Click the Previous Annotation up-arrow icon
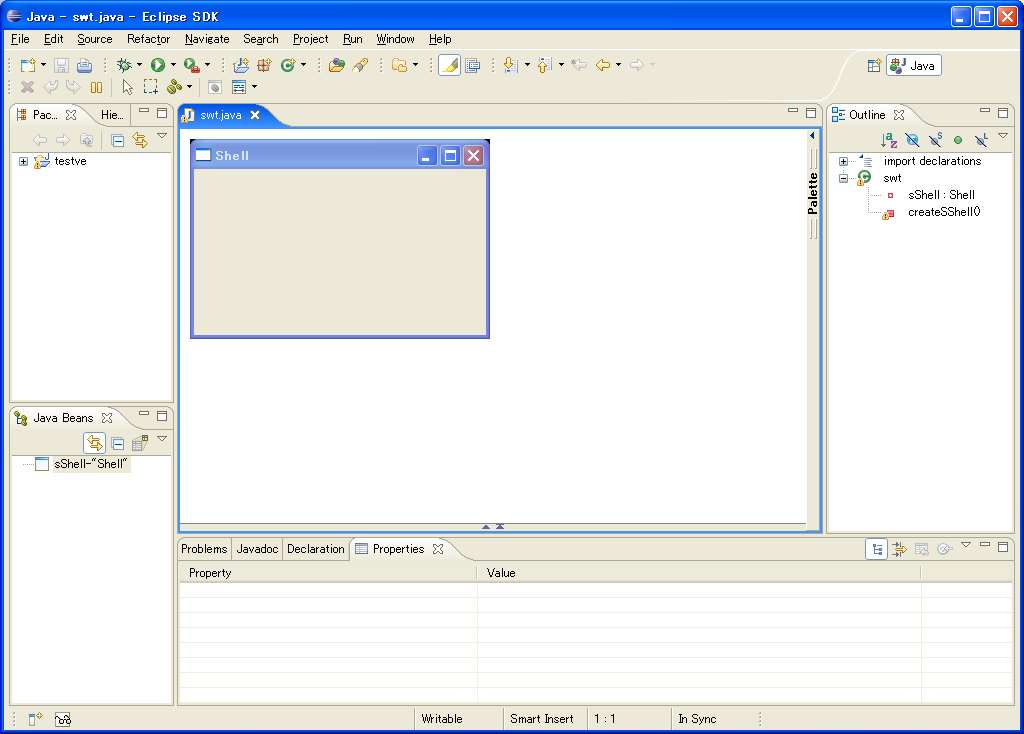 coord(545,65)
